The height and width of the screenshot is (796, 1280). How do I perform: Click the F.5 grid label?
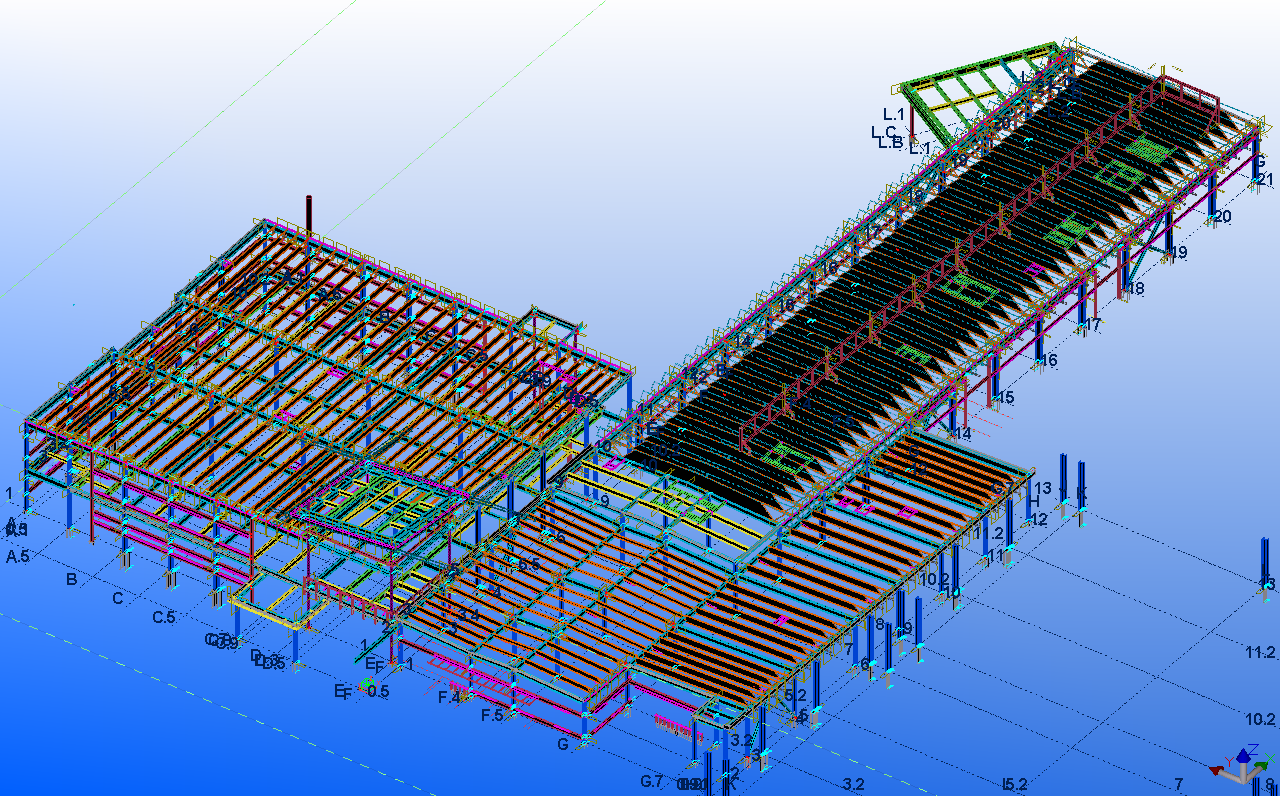[x=493, y=716]
